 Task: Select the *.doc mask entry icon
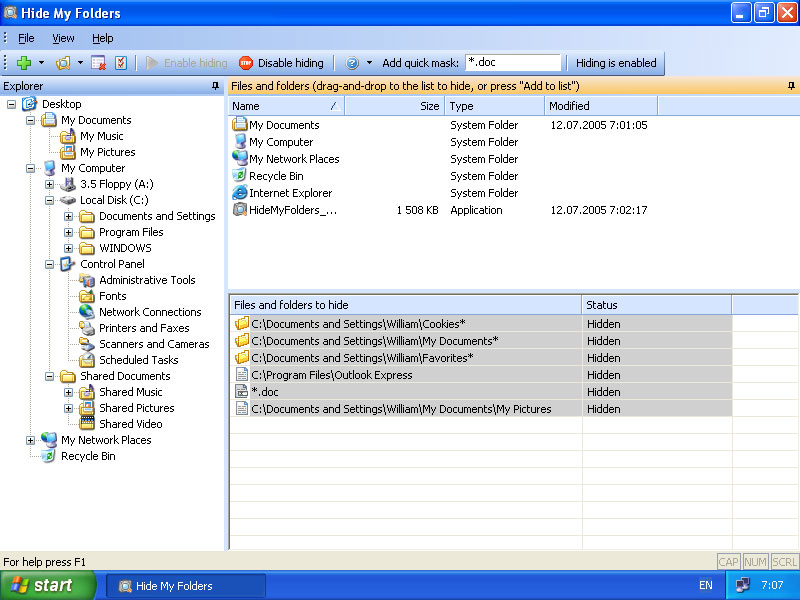click(x=241, y=392)
